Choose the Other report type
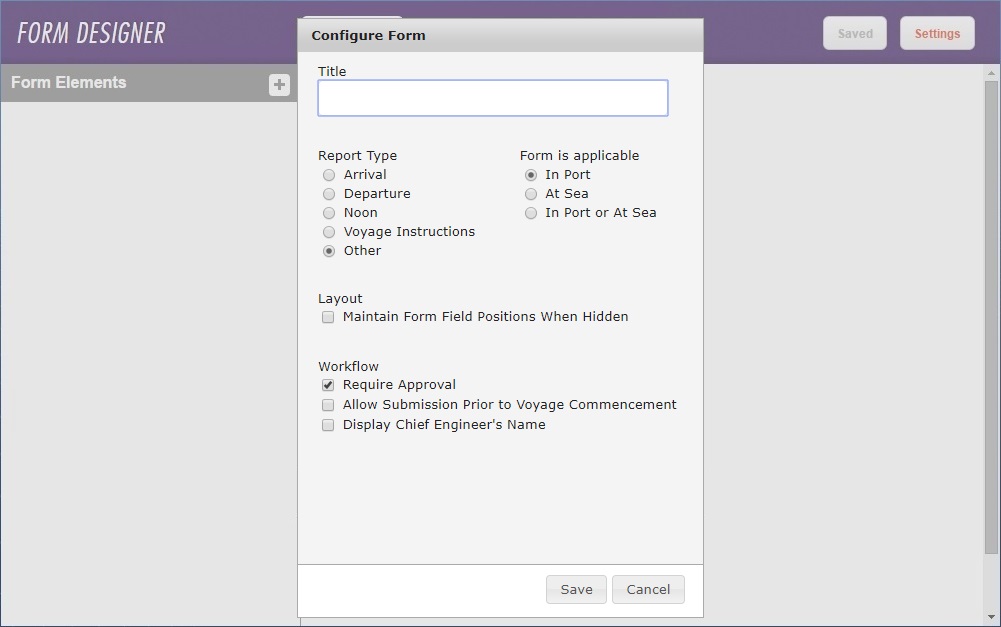 coord(329,250)
